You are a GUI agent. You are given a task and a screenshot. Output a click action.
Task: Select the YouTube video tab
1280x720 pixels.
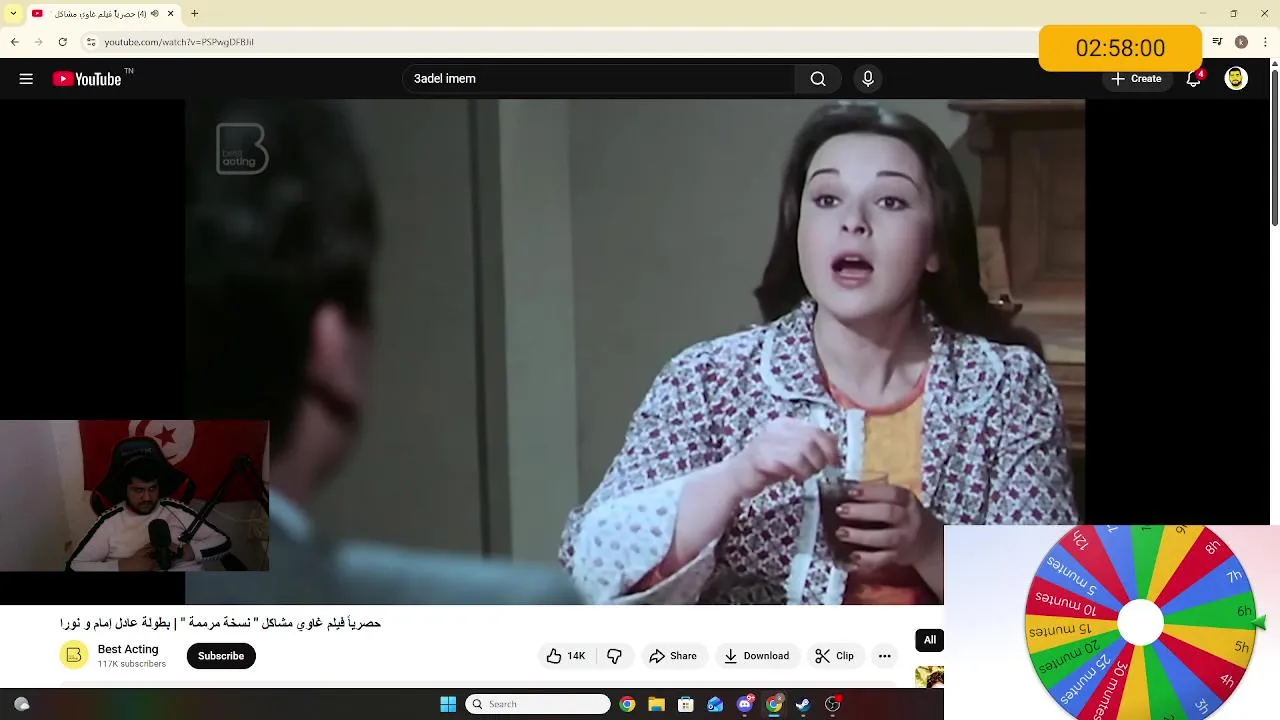coord(104,13)
